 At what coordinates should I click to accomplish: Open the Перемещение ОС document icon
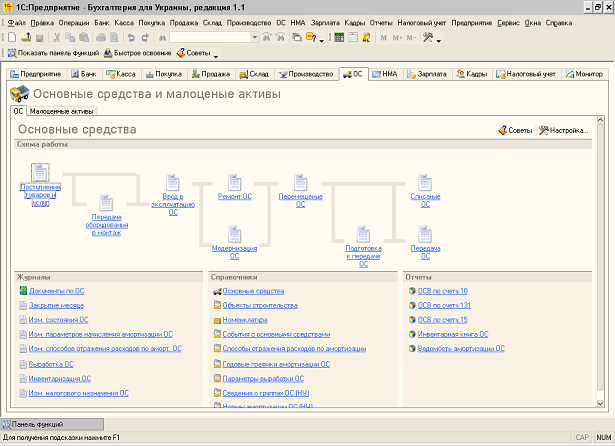[300, 182]
